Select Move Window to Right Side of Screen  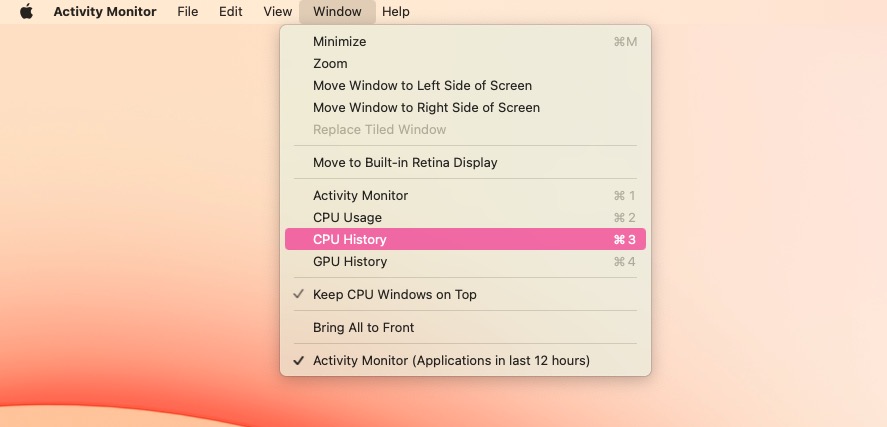click(x=426, y=108)
